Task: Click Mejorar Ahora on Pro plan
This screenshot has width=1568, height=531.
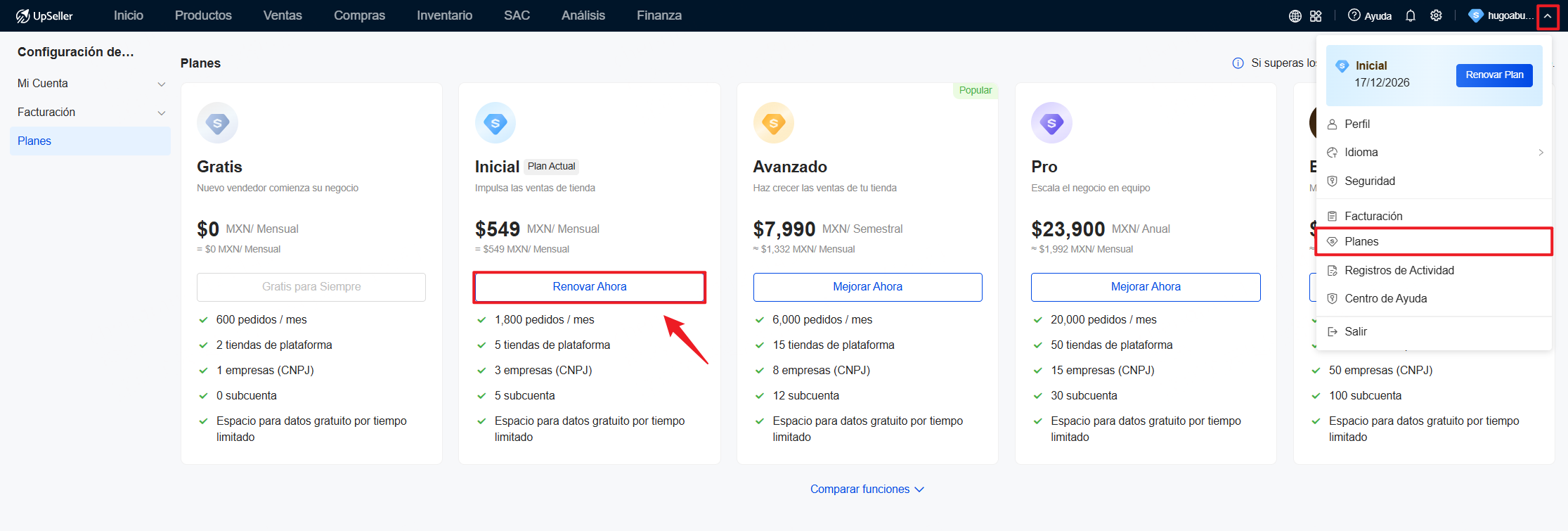Action: coord(1146,287)
